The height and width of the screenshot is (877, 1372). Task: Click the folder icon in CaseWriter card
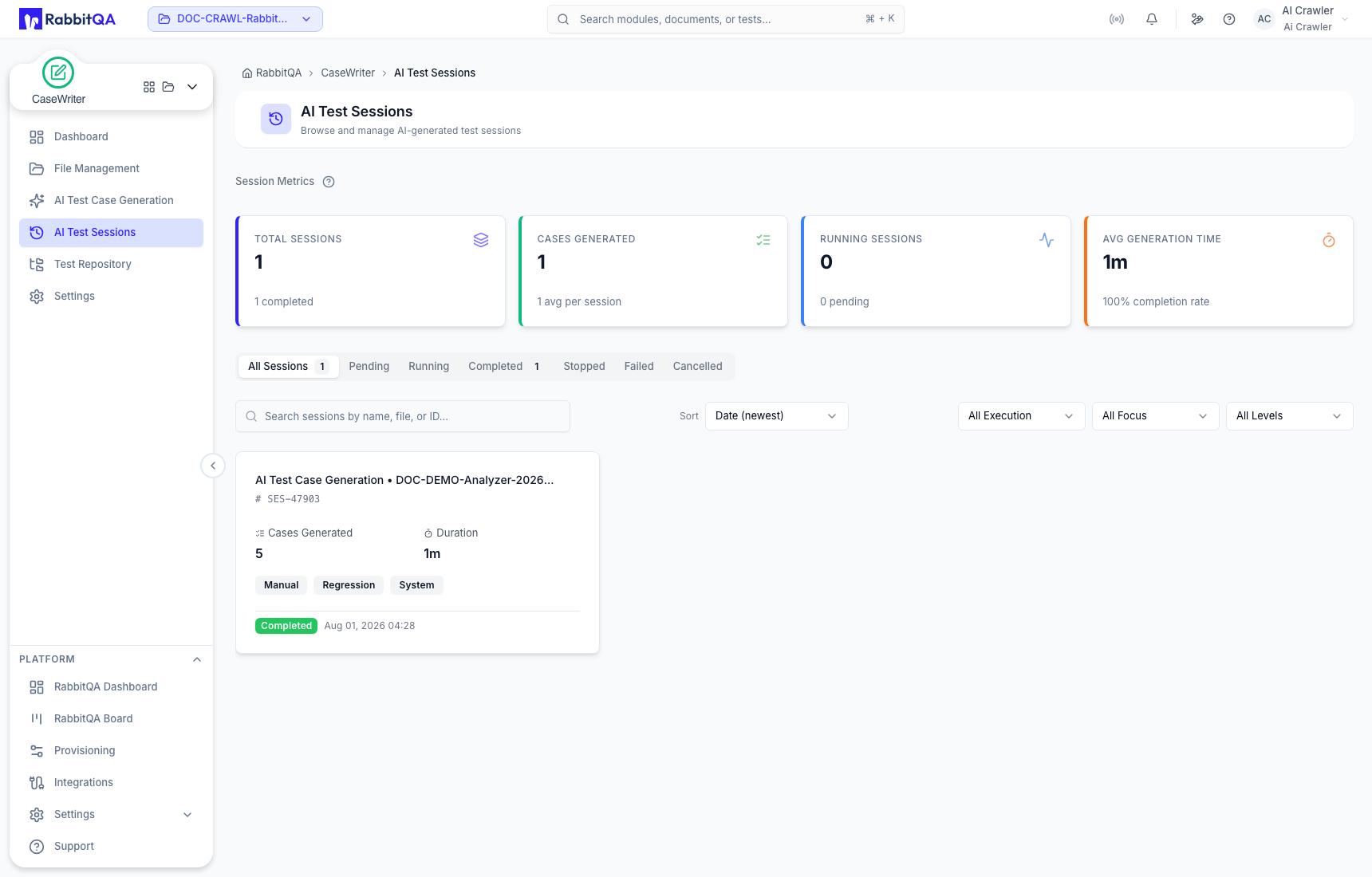point(168,87)
